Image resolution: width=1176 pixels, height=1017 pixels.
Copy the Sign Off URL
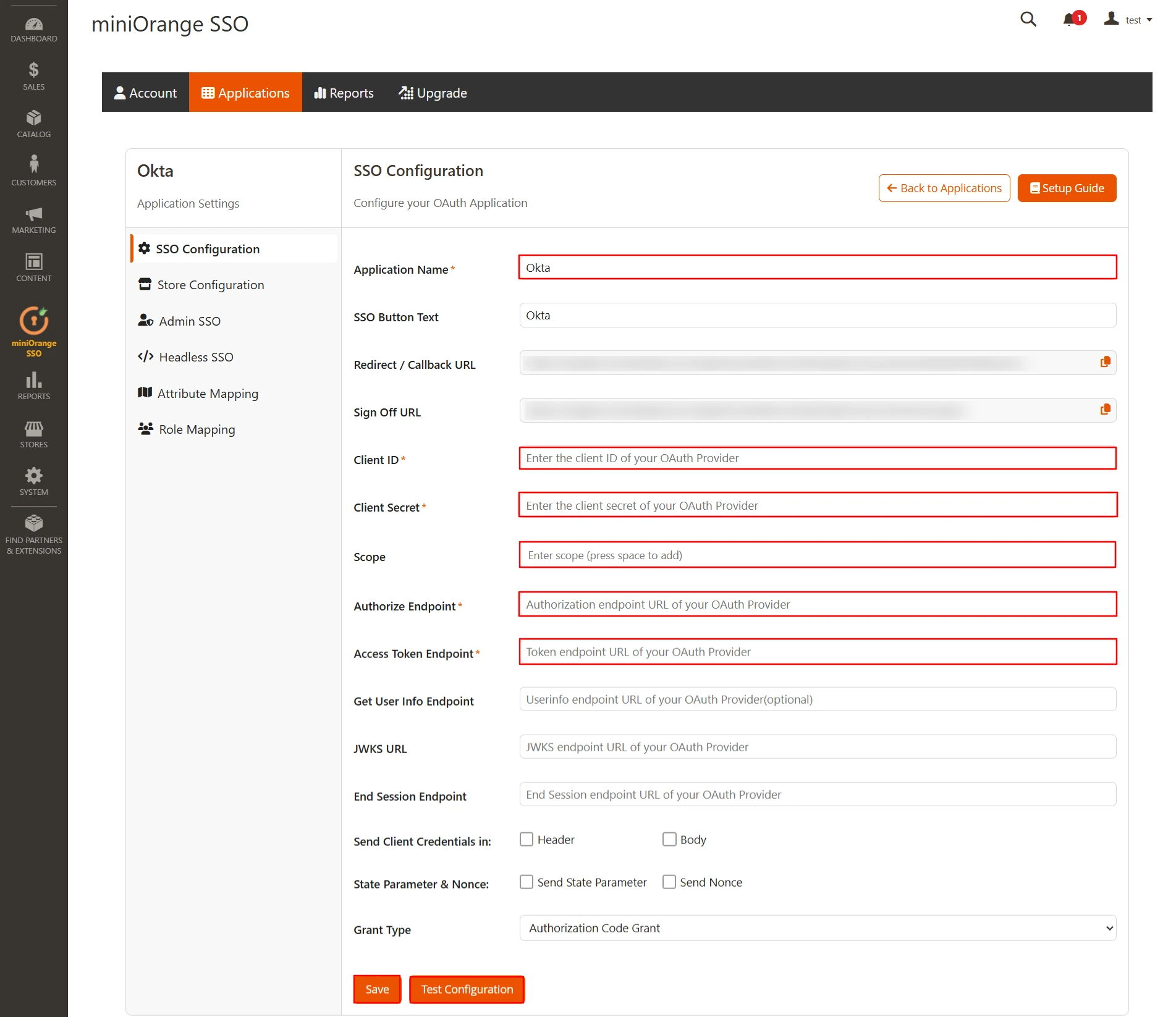[1106, 409]
